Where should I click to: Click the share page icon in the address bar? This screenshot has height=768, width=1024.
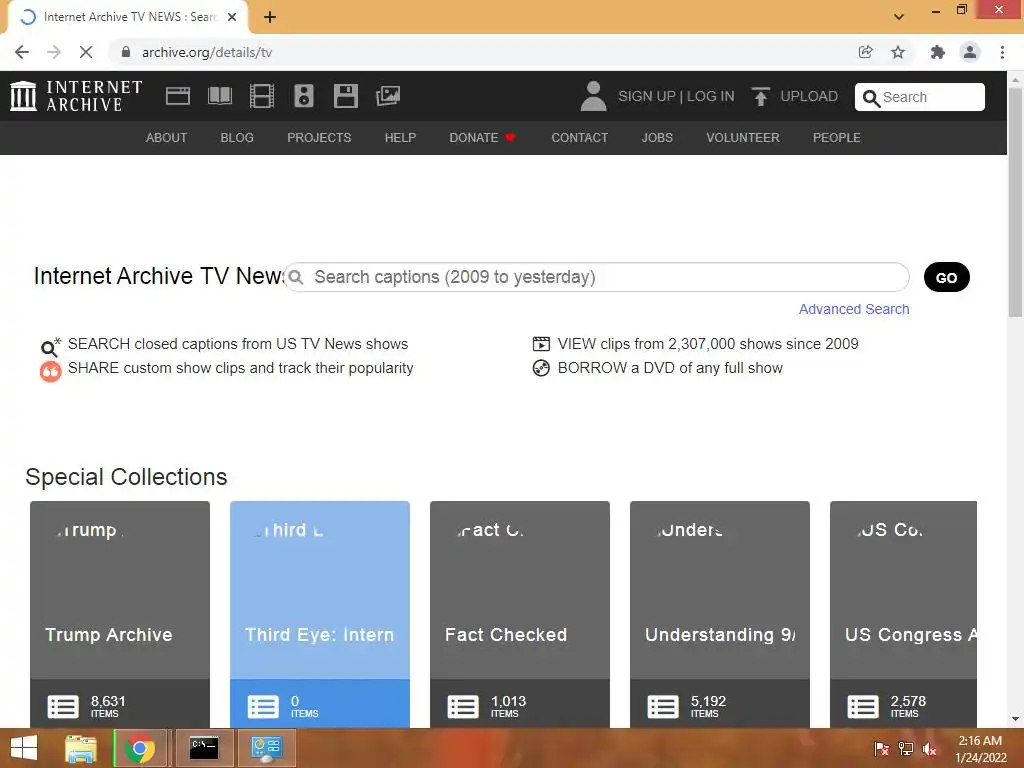tap(865, 52)
